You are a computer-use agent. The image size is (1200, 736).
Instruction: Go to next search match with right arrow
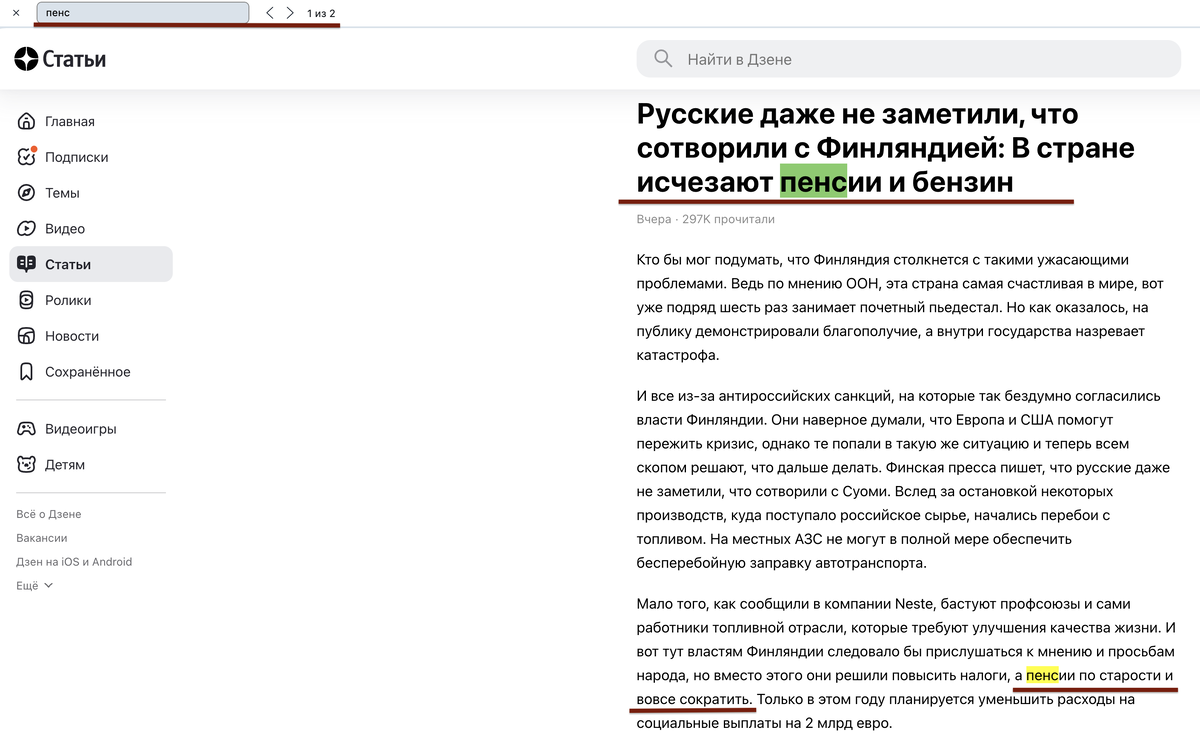[290, 14]
